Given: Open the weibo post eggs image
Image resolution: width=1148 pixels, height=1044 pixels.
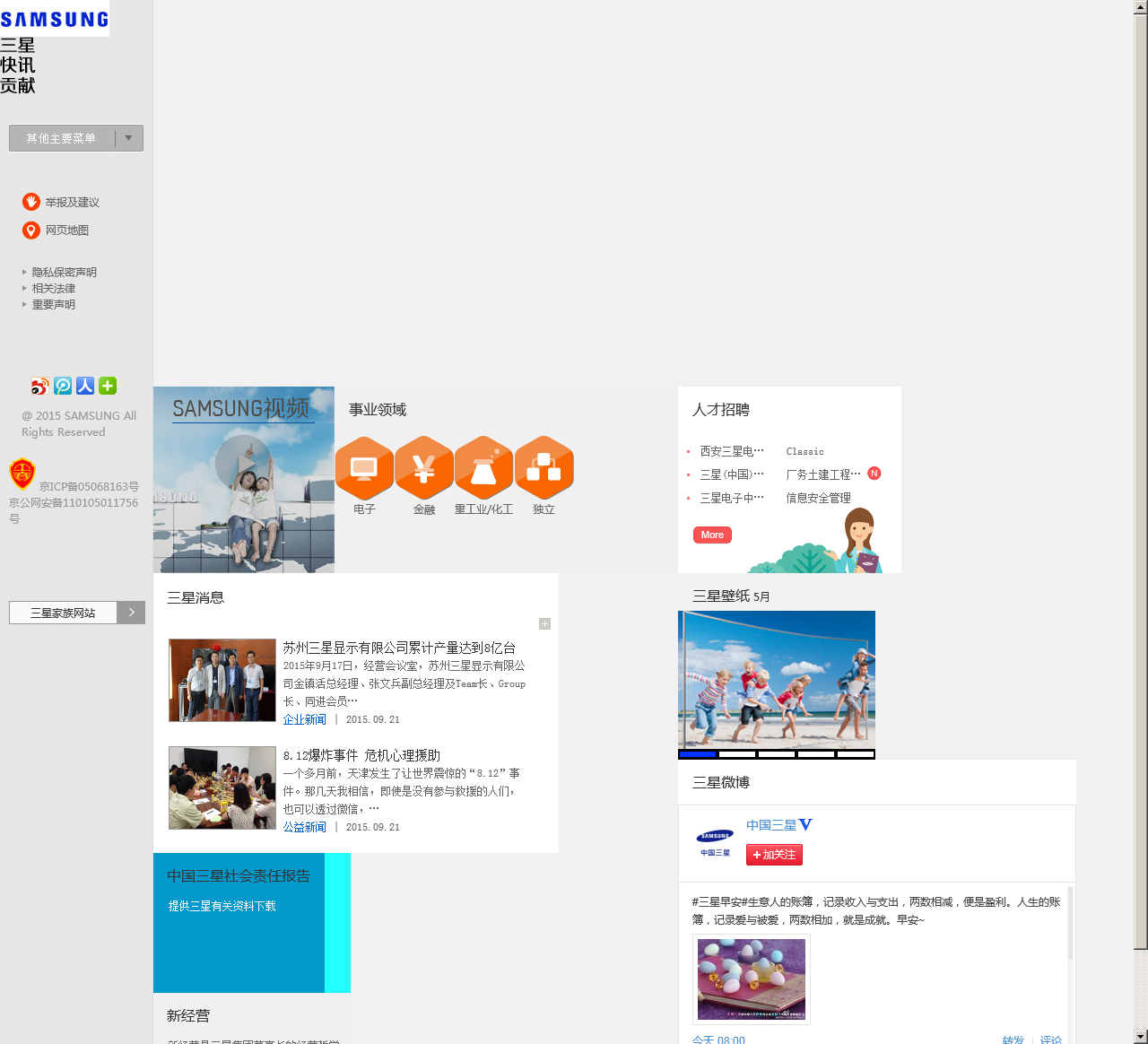Looking at the screenshot, I should pyautogui.click(x=752, y=979).
